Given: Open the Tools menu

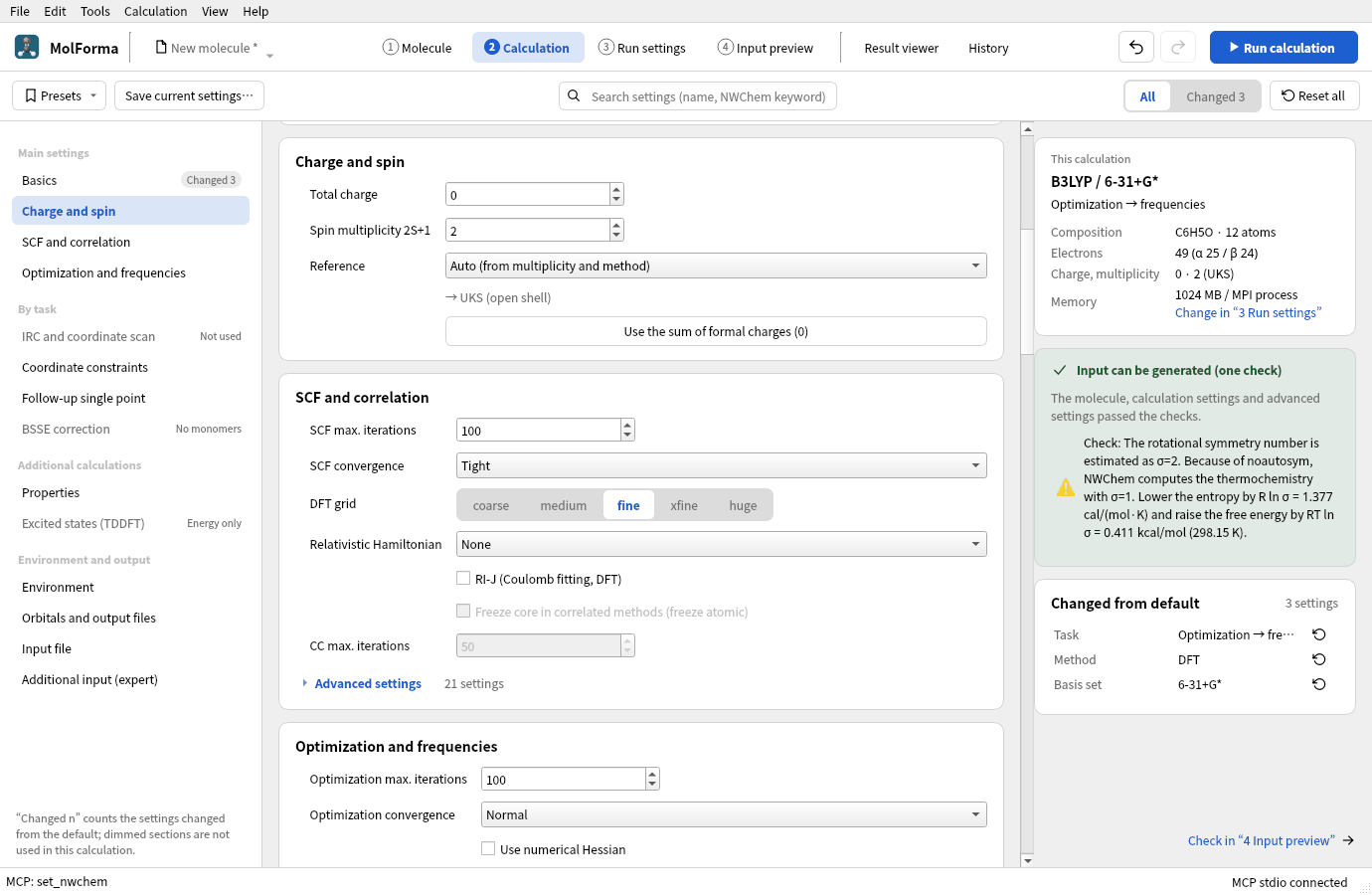Looking at the screenshot, I should 95,11.
